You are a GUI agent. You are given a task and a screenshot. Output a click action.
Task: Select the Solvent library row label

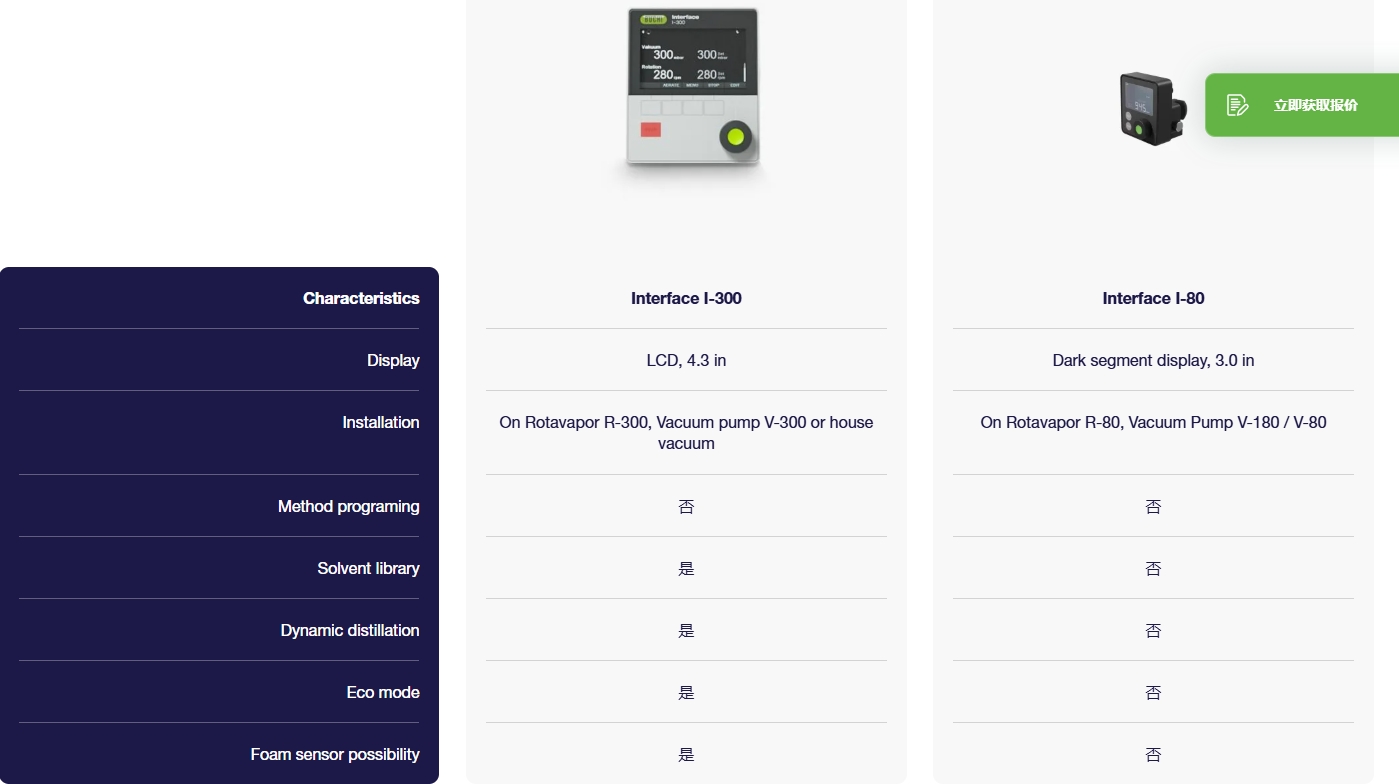coord(368,568)
